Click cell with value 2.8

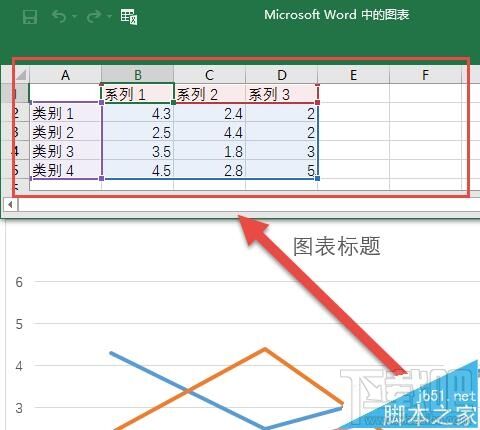point(209,170)
